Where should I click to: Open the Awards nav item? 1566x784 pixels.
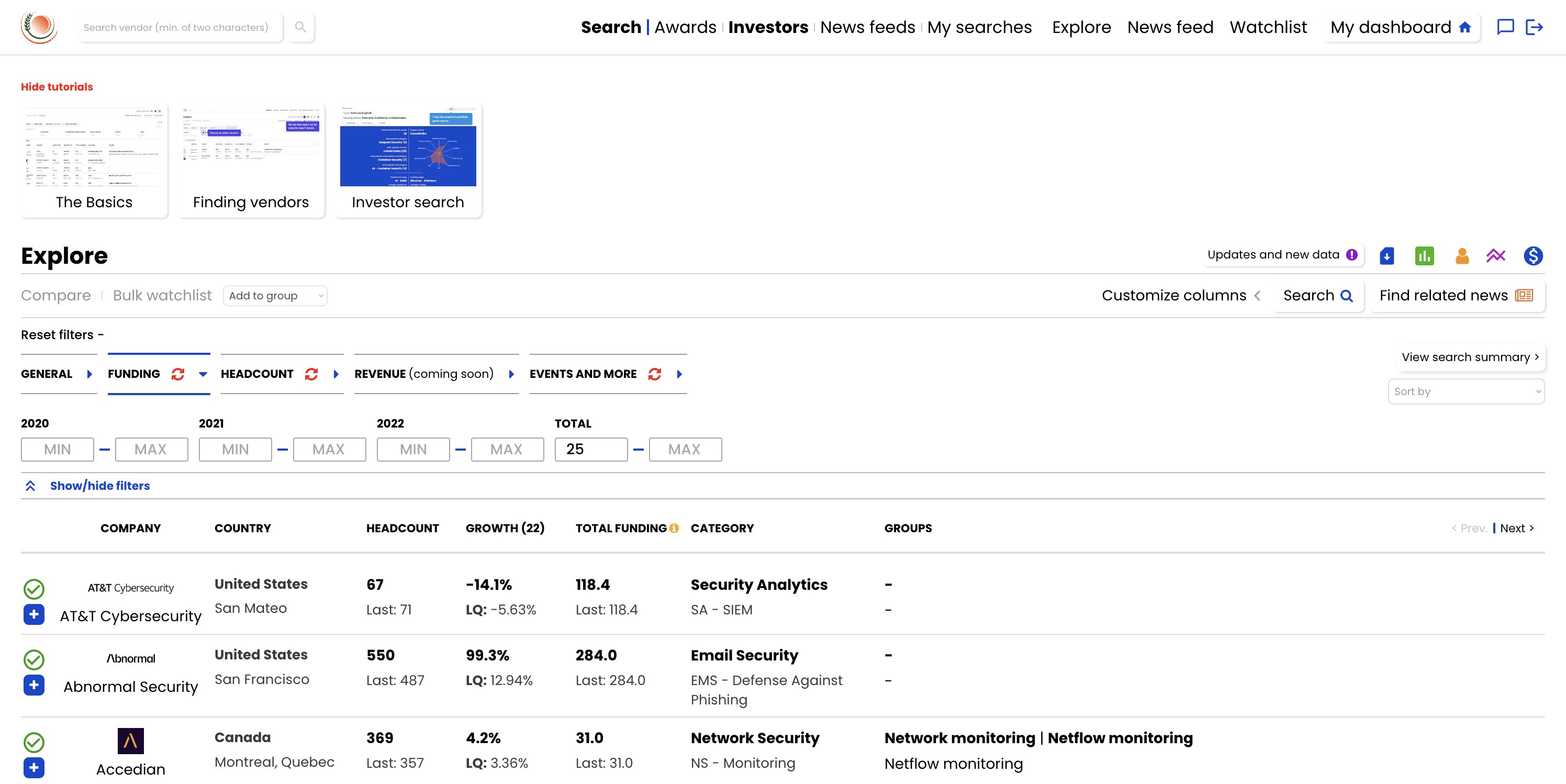685,27
